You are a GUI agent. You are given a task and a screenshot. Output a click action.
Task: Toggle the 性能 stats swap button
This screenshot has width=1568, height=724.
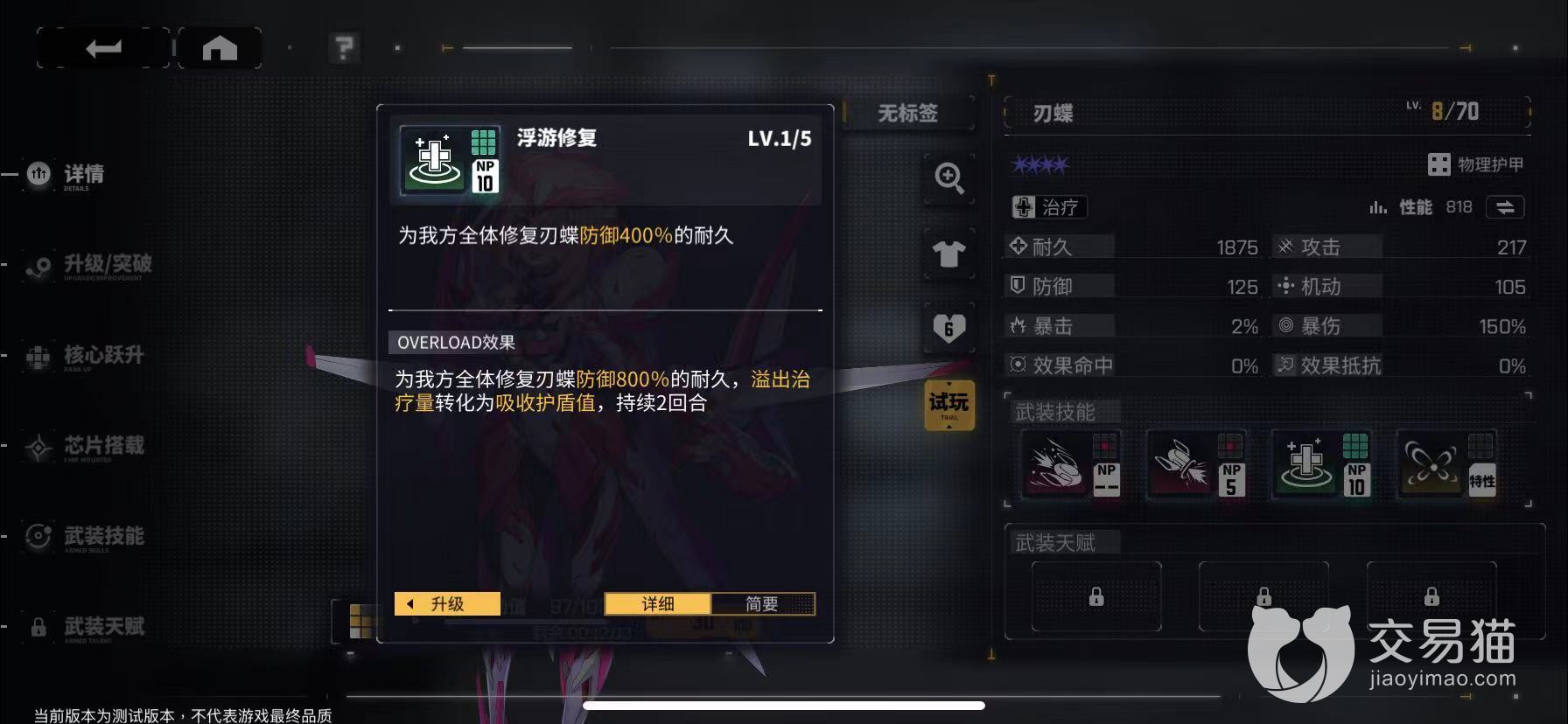[x=1505, y=207]
